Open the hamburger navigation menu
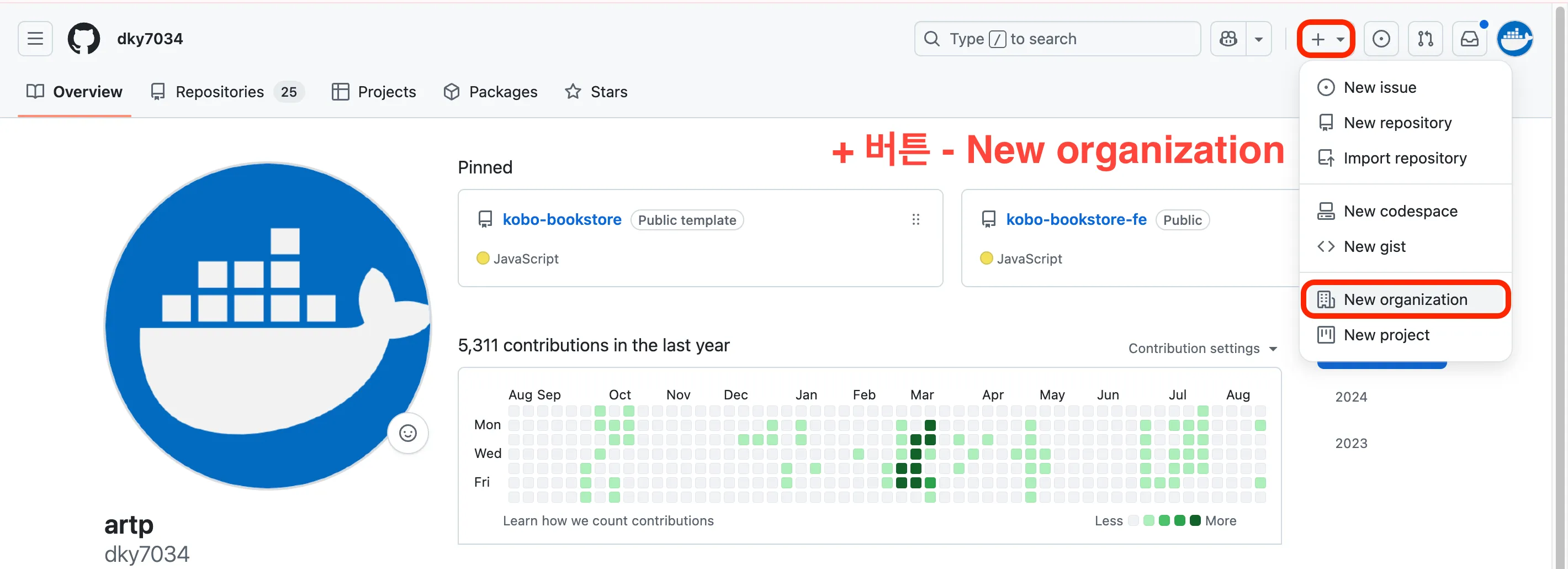 pyautogui.click(x=35, y=39)
